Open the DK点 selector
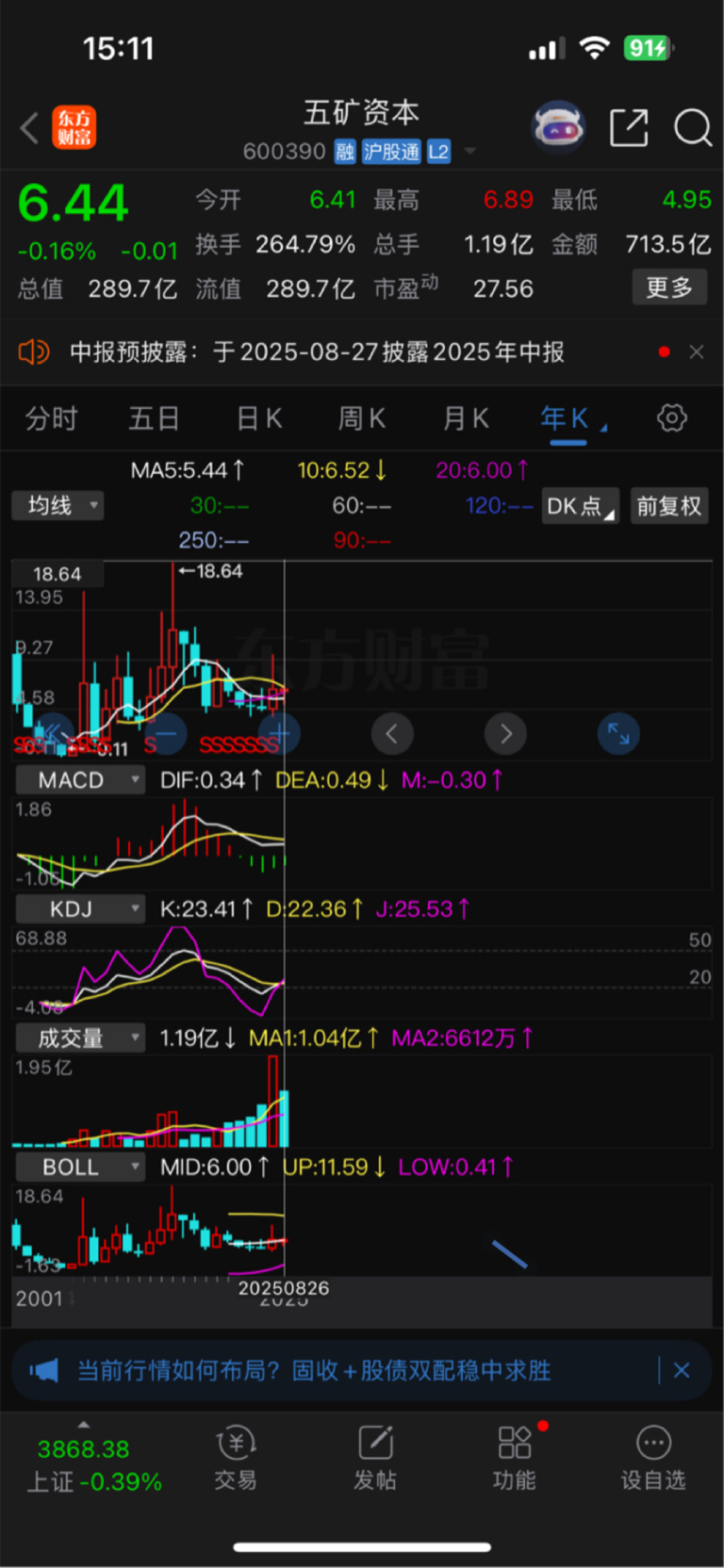 click(x=580, y=506)
